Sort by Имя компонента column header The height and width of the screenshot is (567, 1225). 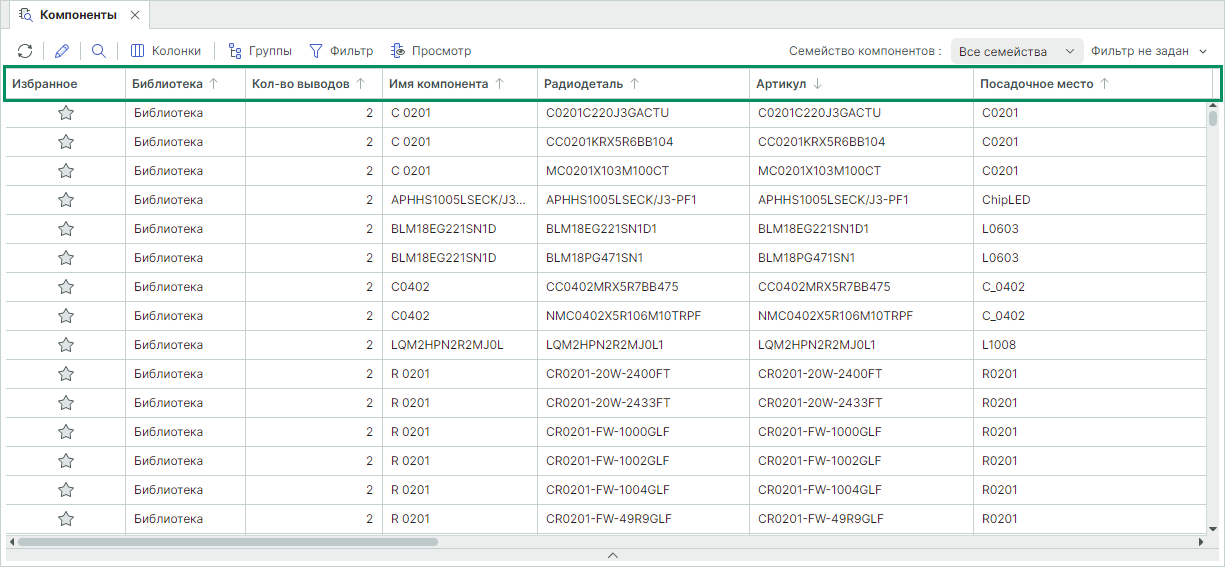pyautogui.click(x=439, y=84)
